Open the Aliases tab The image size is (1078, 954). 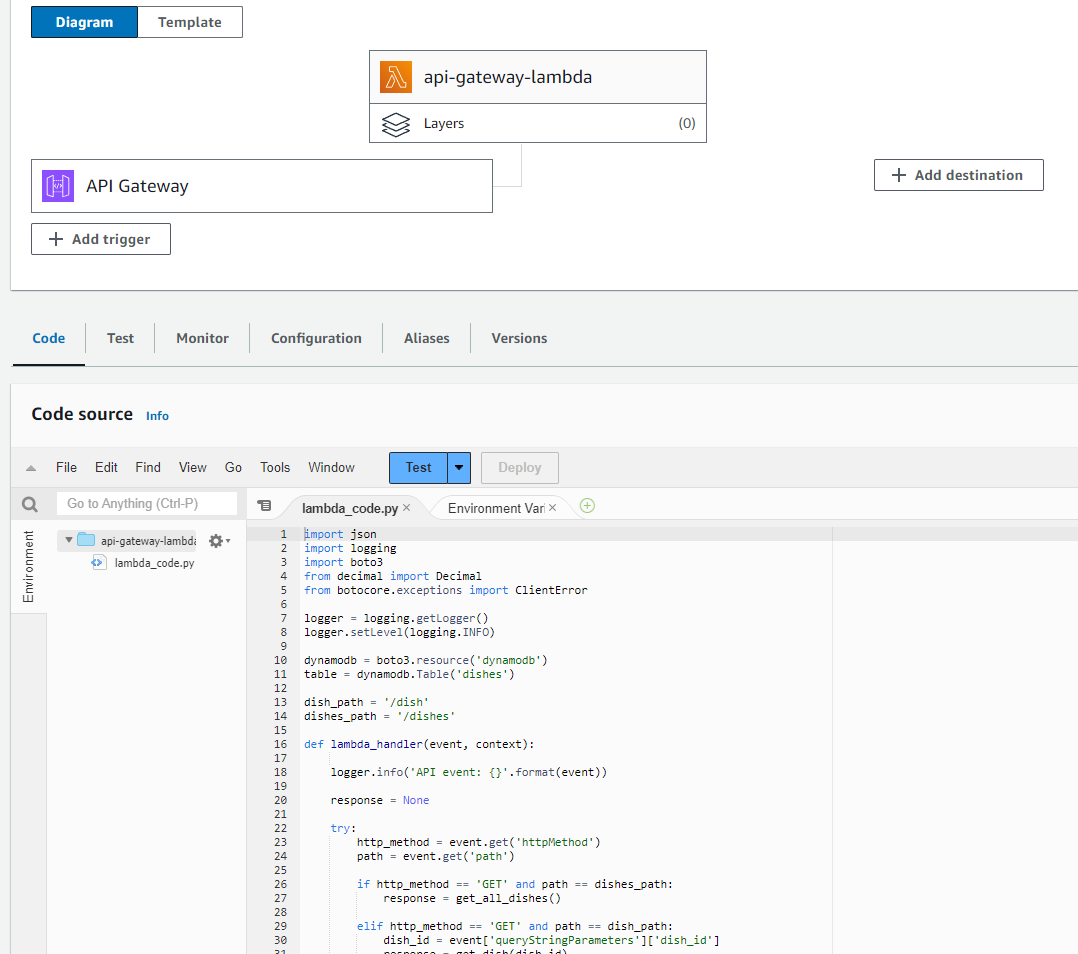[426, 338]
